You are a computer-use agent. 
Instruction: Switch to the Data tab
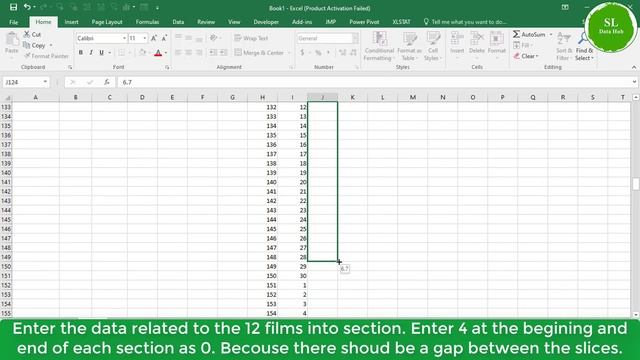[178, 22]
